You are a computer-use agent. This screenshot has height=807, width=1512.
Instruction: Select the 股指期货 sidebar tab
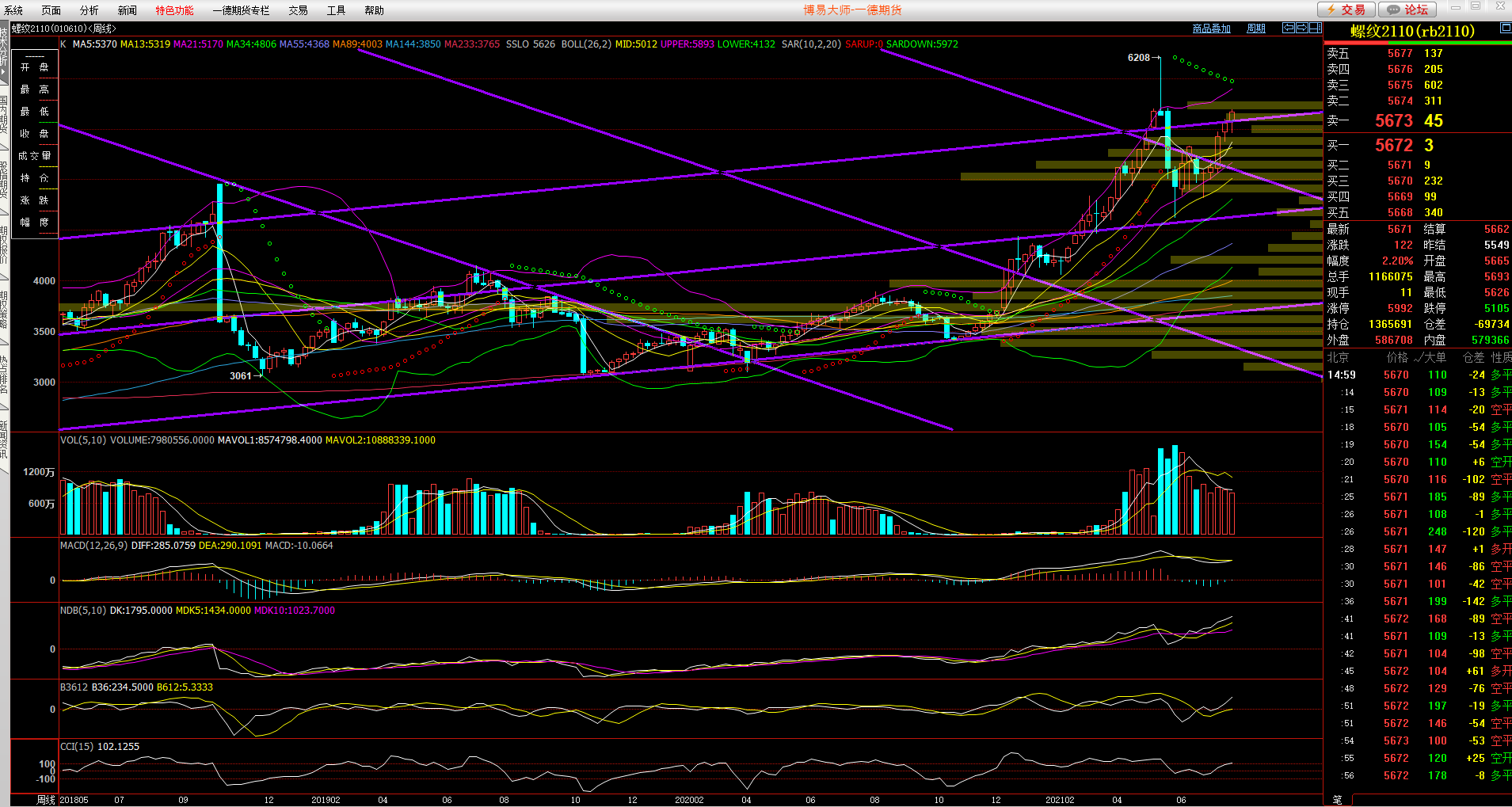click(4, 181)
